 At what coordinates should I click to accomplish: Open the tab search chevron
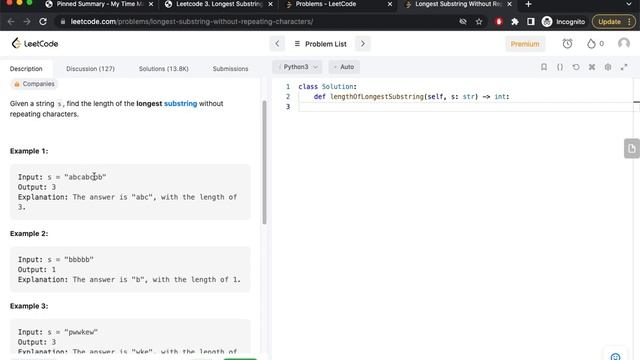click(x=629, y=4)
